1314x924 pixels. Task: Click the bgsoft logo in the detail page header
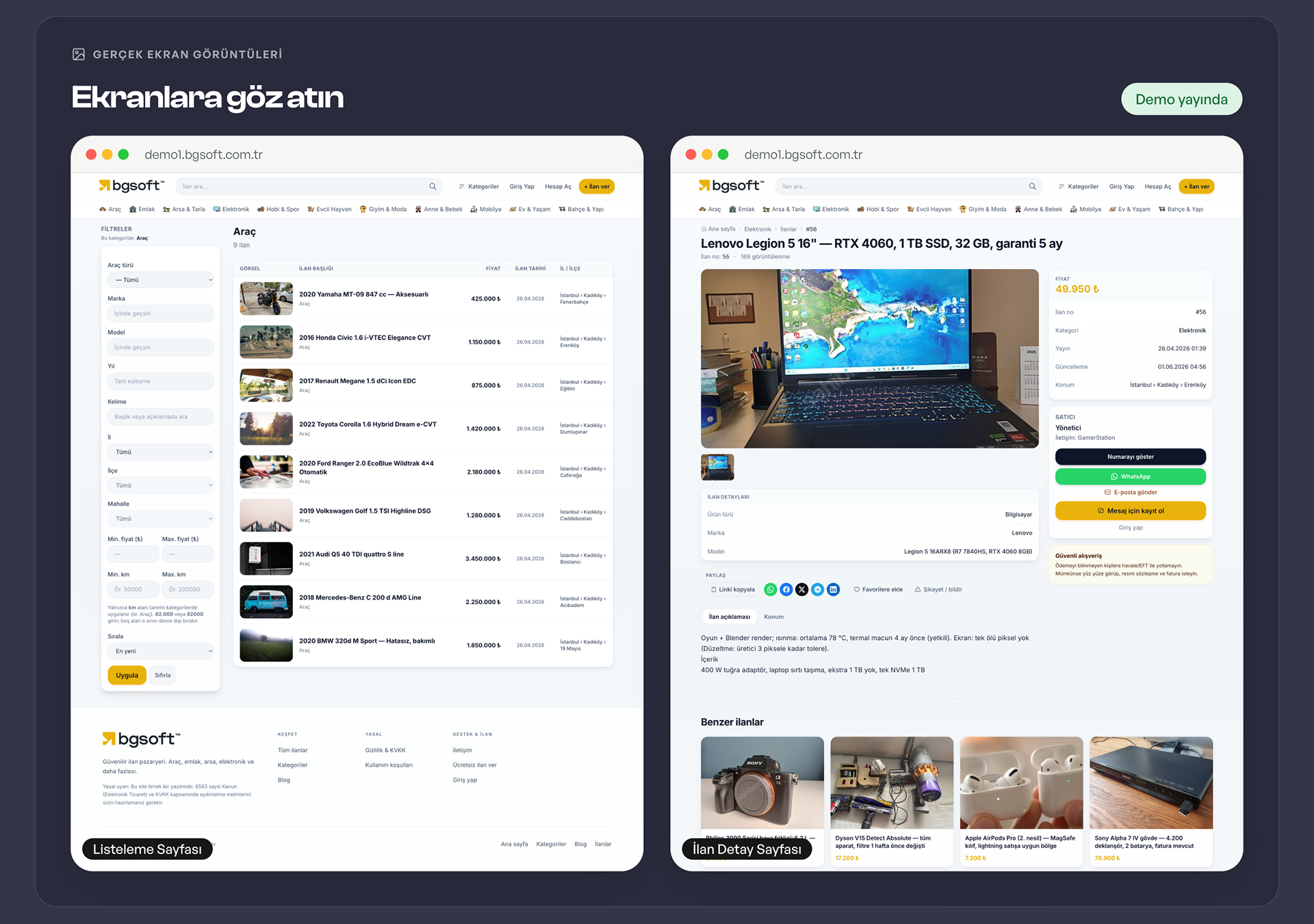coord(731,185)
